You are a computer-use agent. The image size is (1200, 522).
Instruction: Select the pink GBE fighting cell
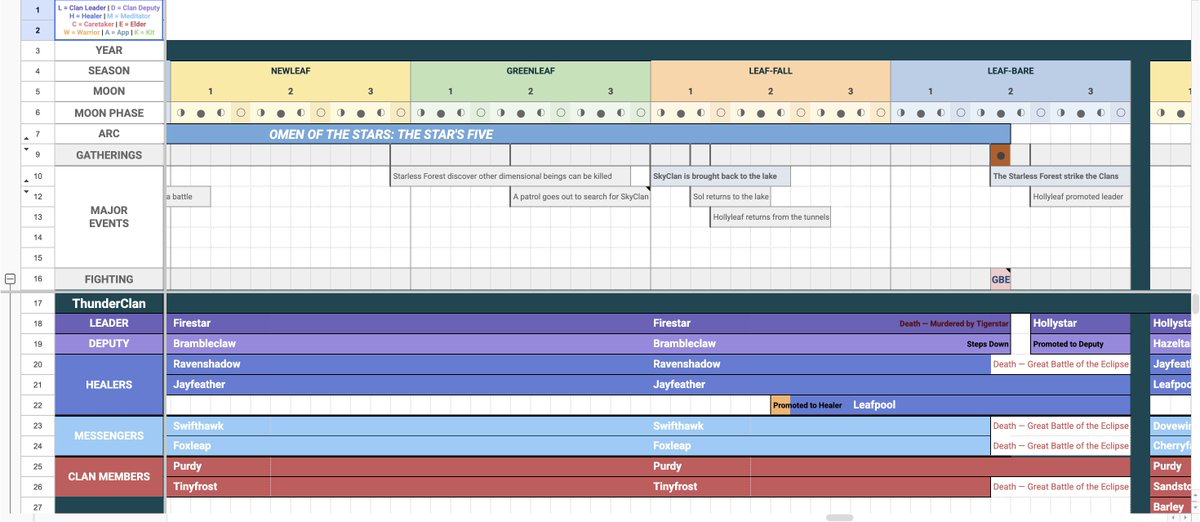tap(1000, 279)
